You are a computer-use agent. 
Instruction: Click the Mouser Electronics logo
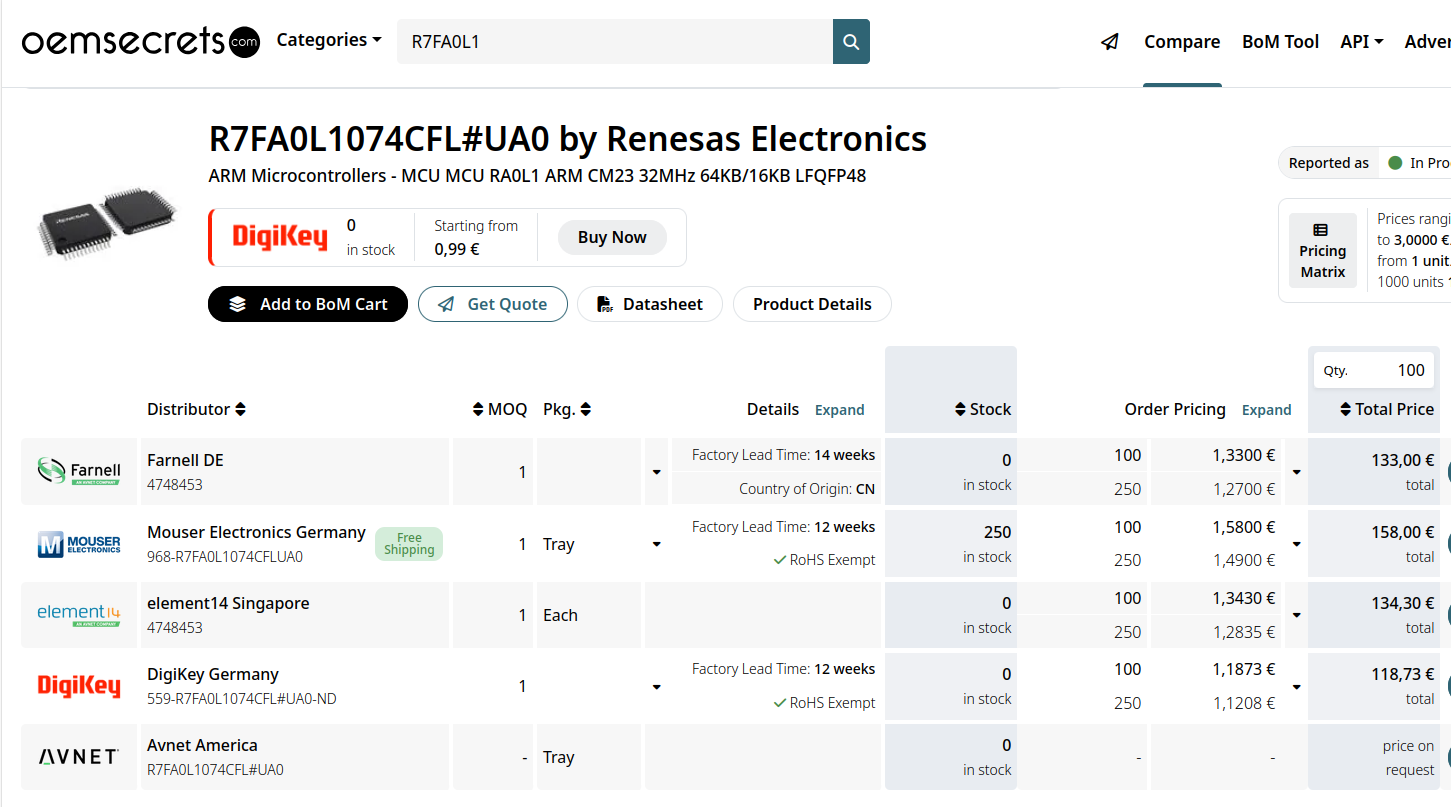[79, 544]
